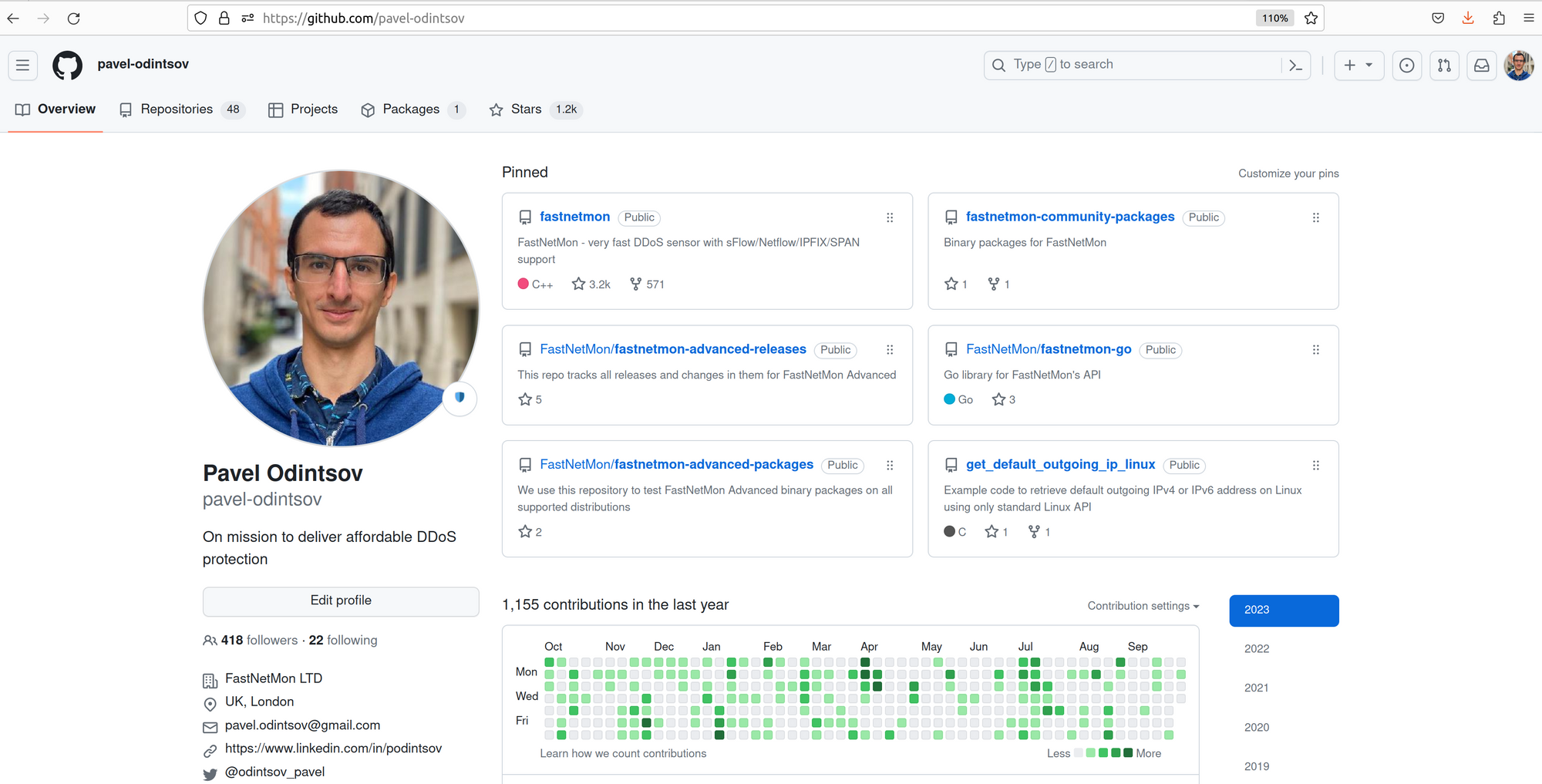Image resolution: width=1542 pixels, height=784 pixels.
Task: Open the Stars tab
Action: (x=536, y=109)
